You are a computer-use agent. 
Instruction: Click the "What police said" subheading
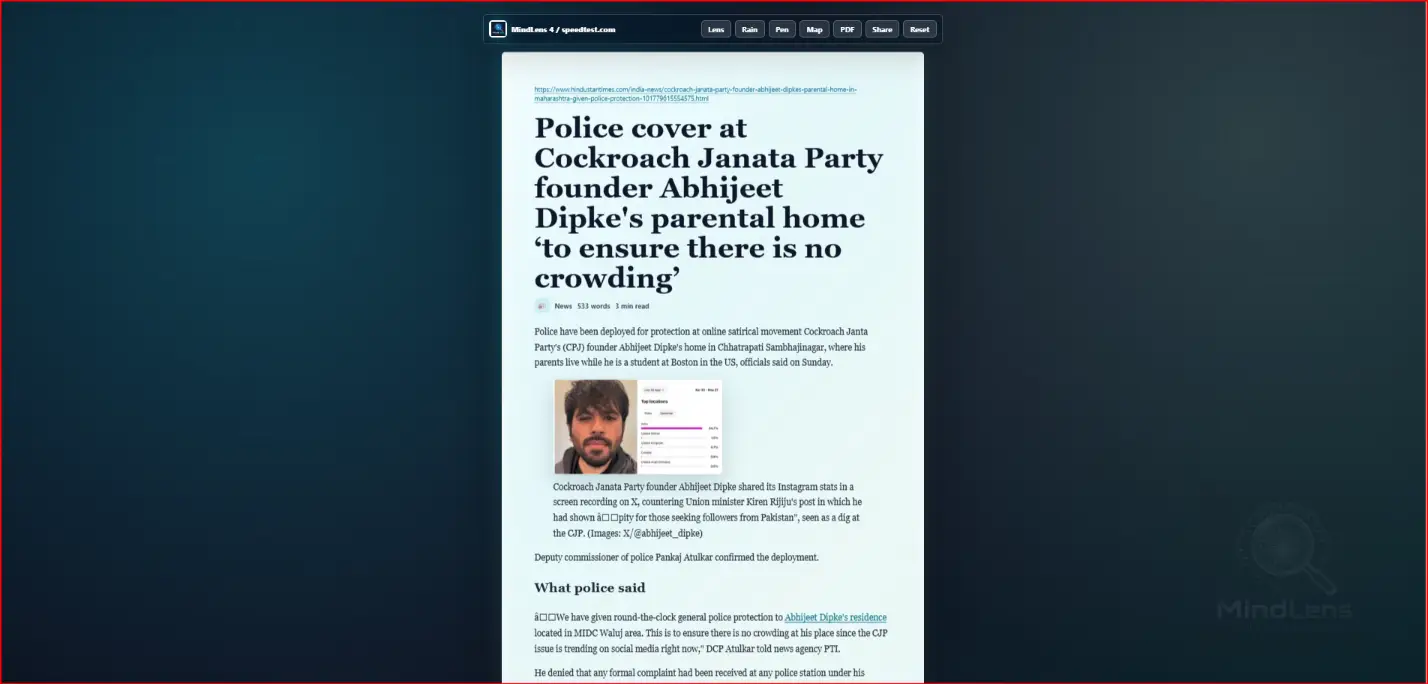[x=590, y=588]
